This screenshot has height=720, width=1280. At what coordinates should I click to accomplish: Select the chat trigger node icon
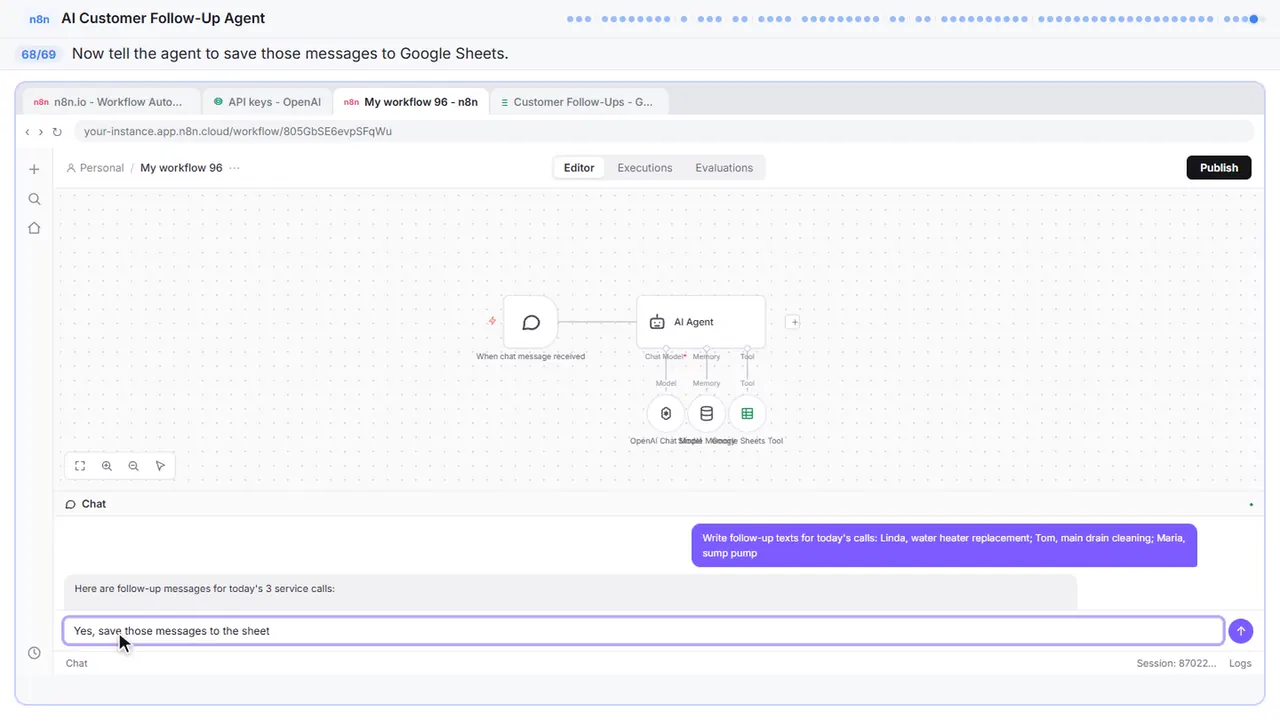pos(531,322)
